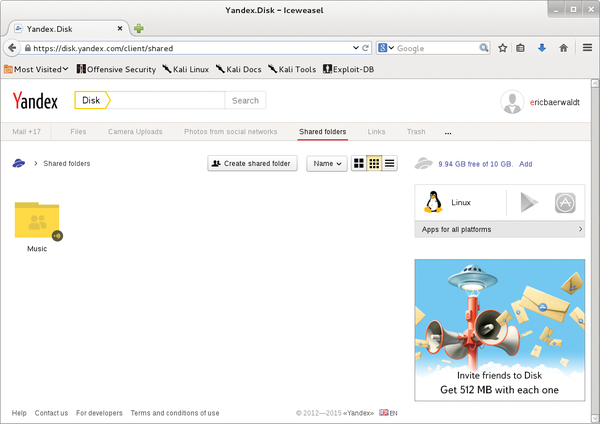The image size is (600, 424).
Task: Open the Kali Docs bookmark
Action: pos(238,69)
